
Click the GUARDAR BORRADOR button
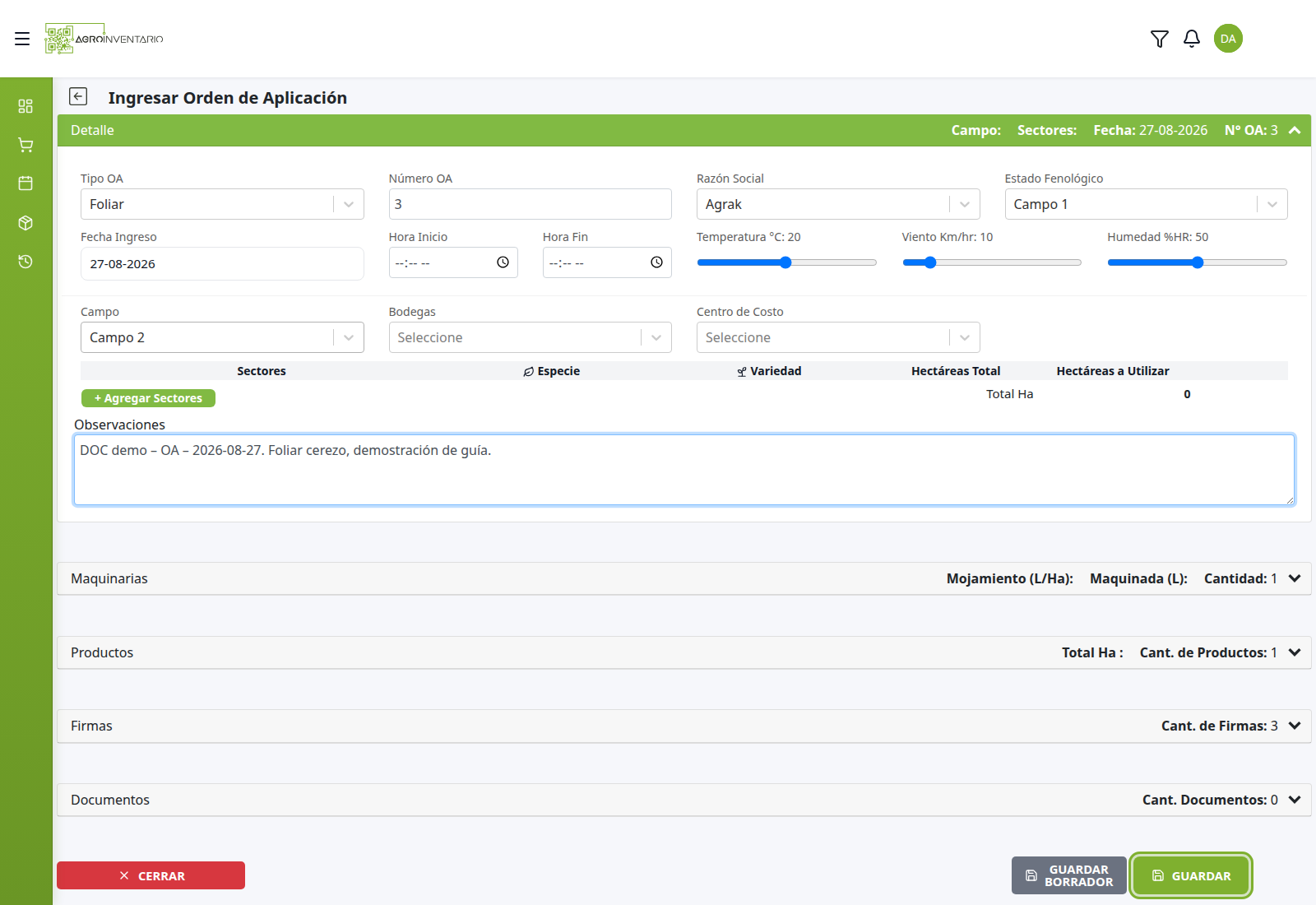tap(1069, 875)
